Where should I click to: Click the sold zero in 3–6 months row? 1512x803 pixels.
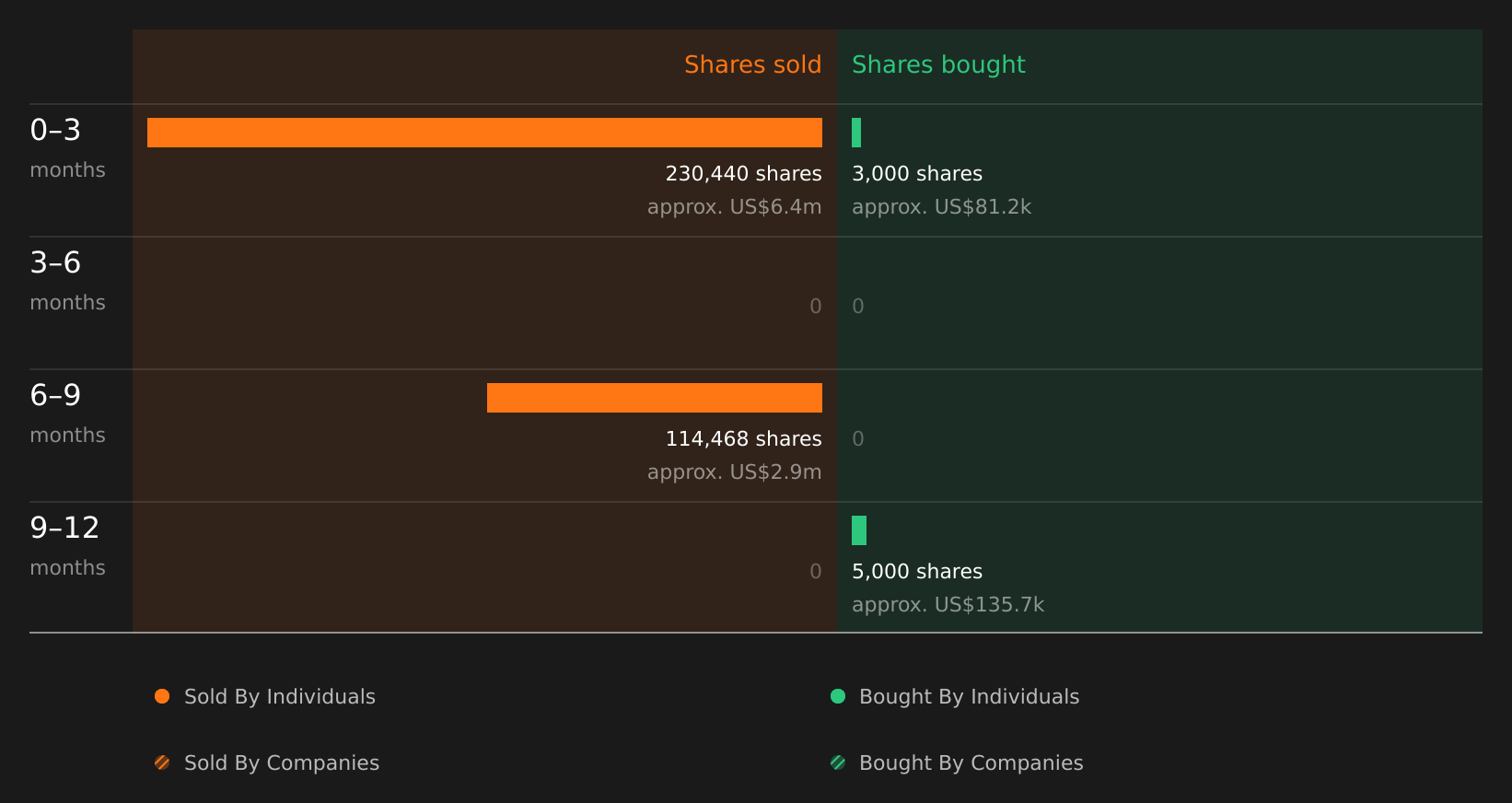click(x=816, y=307)
